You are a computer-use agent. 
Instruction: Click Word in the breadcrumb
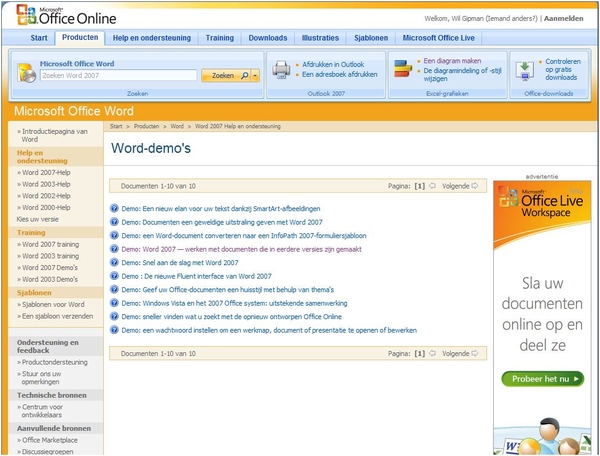(x=177, y=126)
